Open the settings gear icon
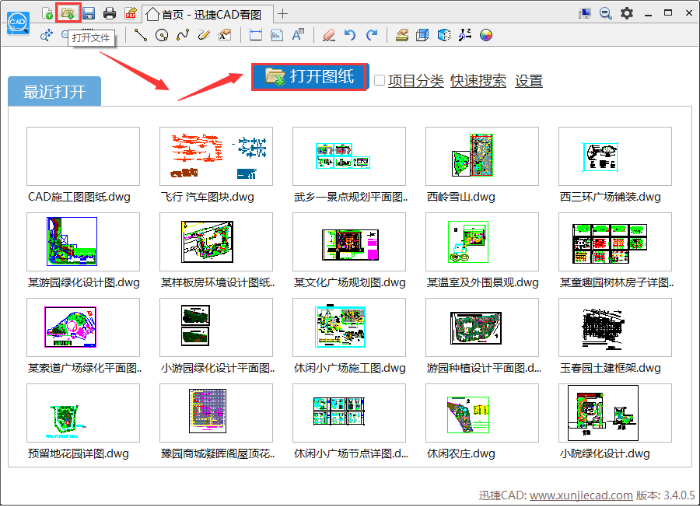This screenshot has width=700, height=506. tap(627, 13)
